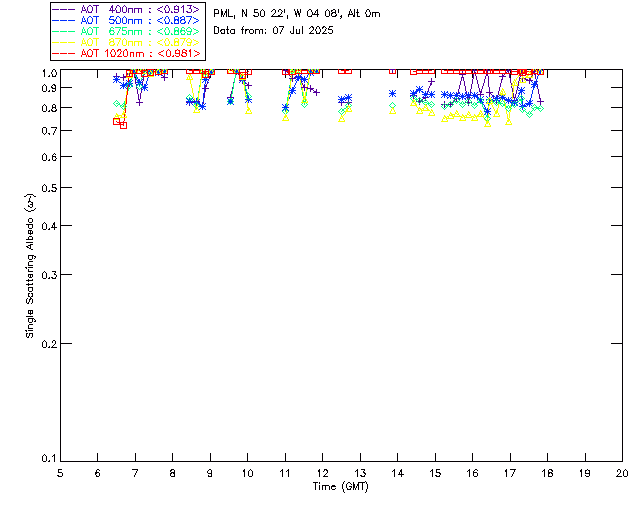Click the y-axis label 1.0
The width and height of the screenshot is (640, 512).
(49, 73)
